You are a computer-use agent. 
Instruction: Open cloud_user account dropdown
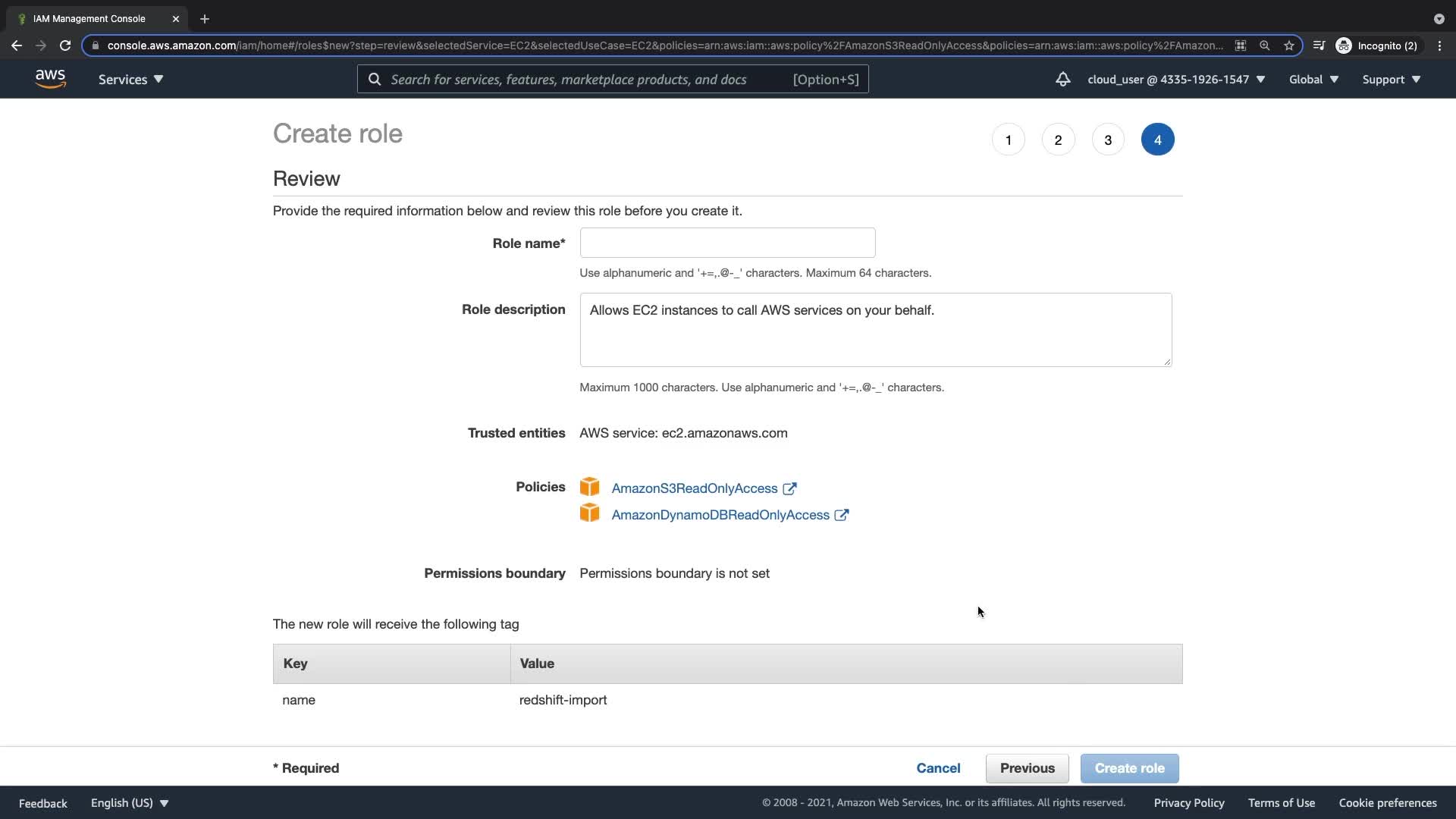[1175, 79]
